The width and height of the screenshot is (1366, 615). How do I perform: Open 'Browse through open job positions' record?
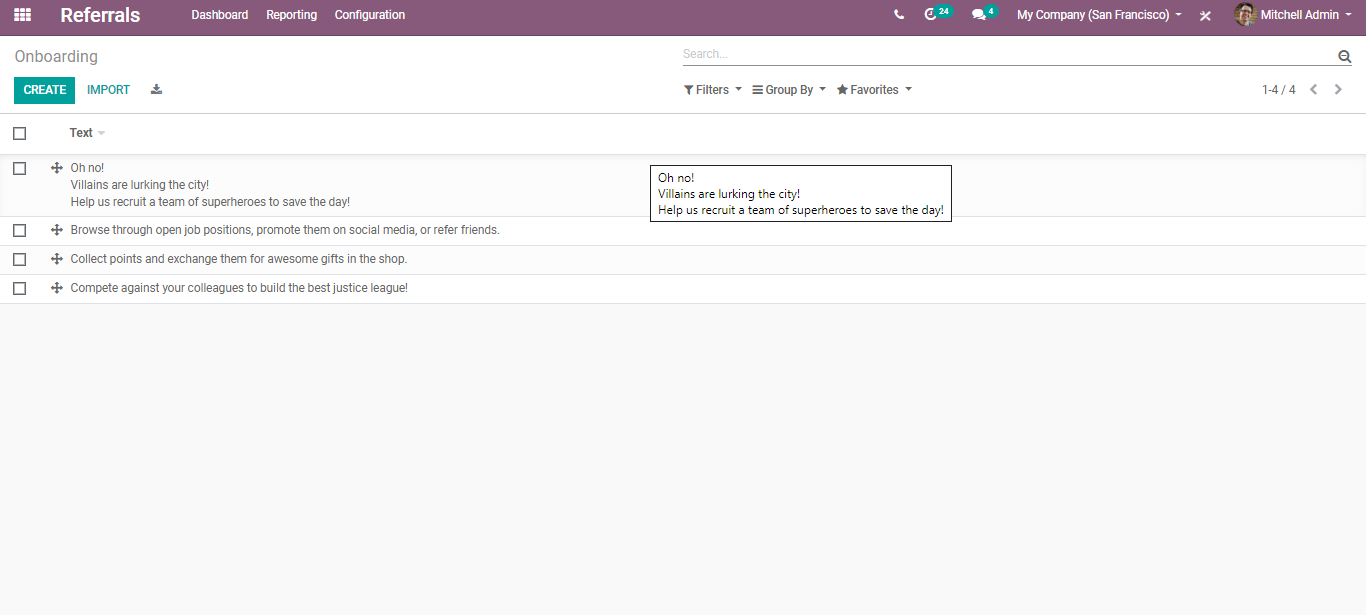pos(285,230)
